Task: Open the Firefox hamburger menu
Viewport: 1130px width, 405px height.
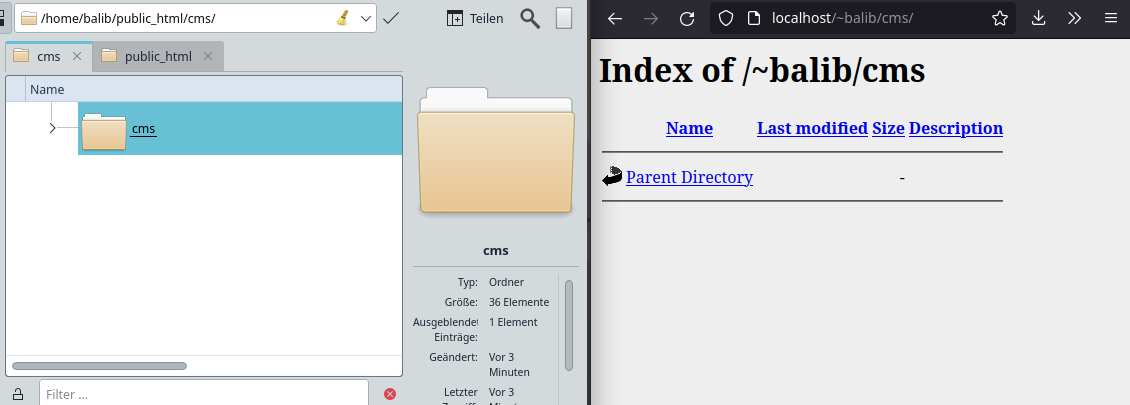Action: point(1110,18)
